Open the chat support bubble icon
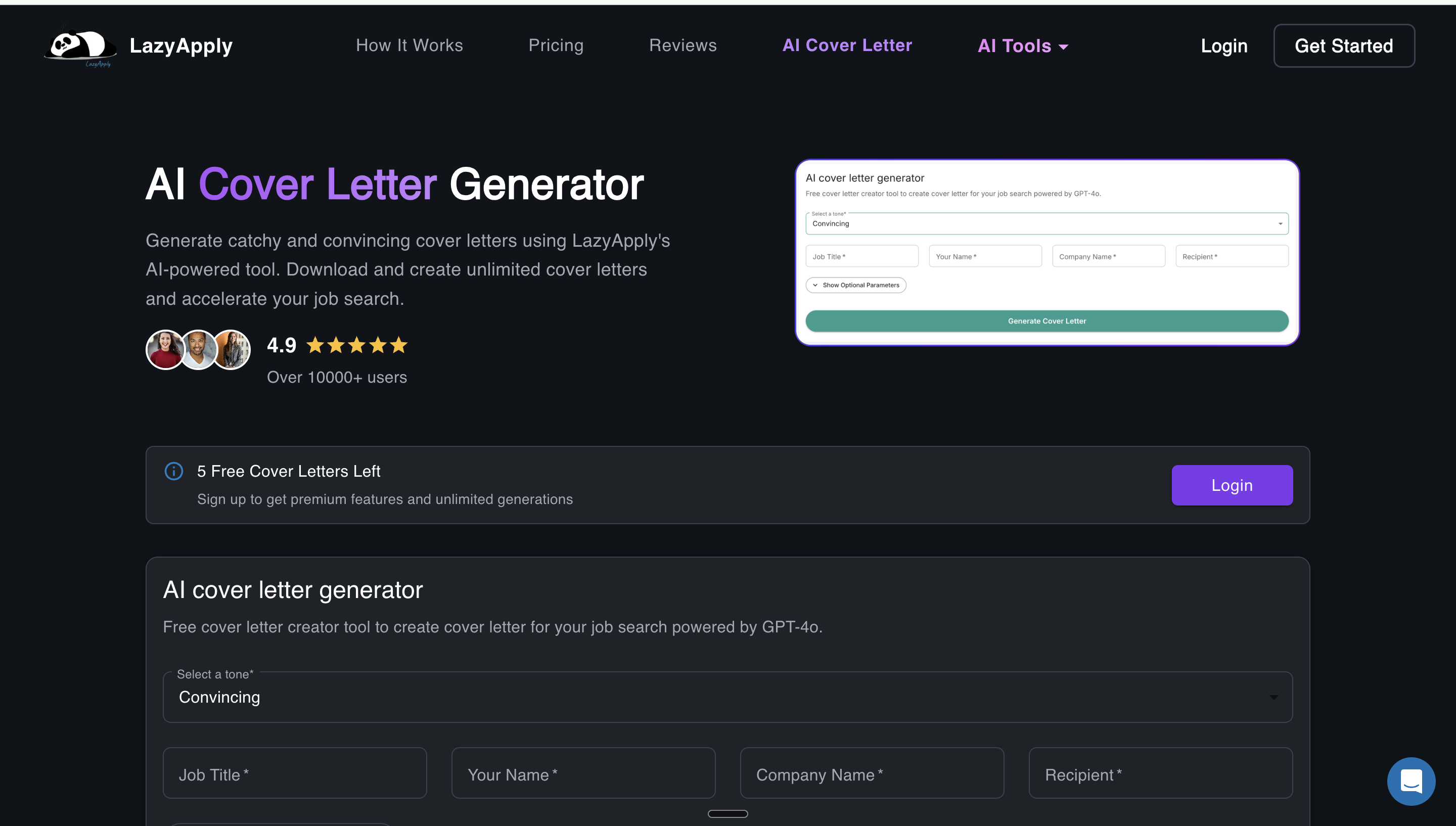This screenshot has height=826, width=1456. point(1410,781)
